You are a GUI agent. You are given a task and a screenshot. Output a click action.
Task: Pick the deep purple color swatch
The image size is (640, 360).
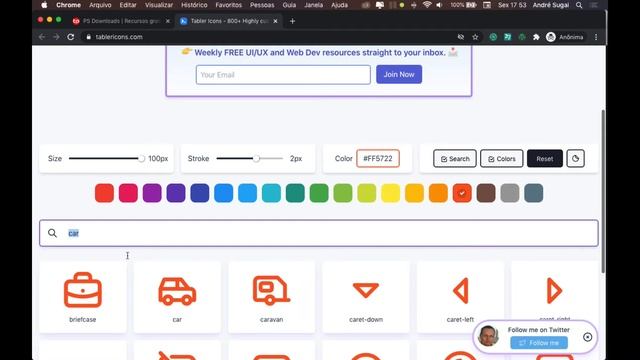[x=176, y=193]
